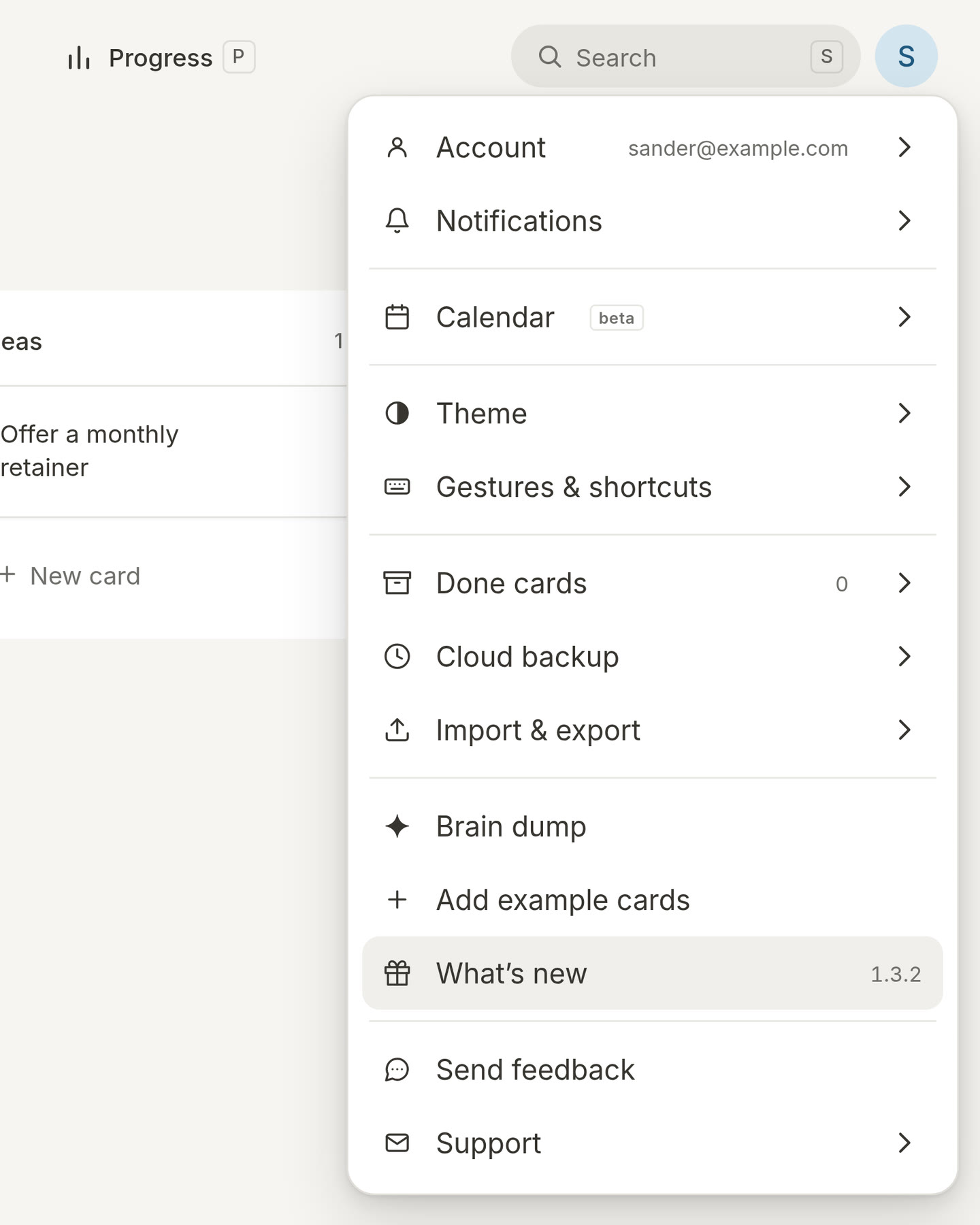Expand the Done cards chevron
This screenshot has width=980, height=1225.
click(904, 583)
